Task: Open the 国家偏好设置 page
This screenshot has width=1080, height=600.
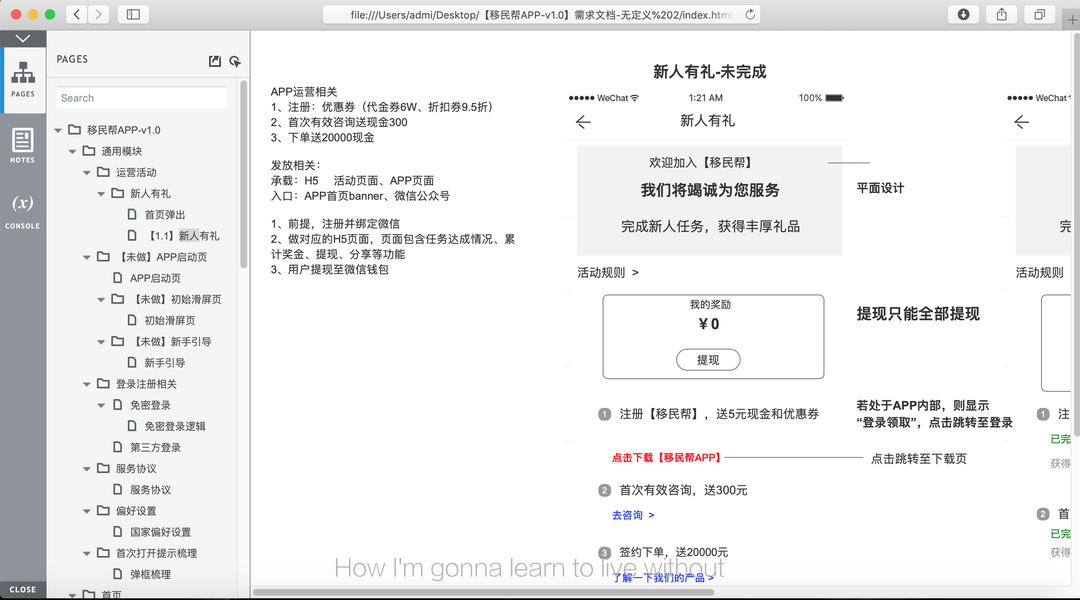Action: tap(160, 532)
